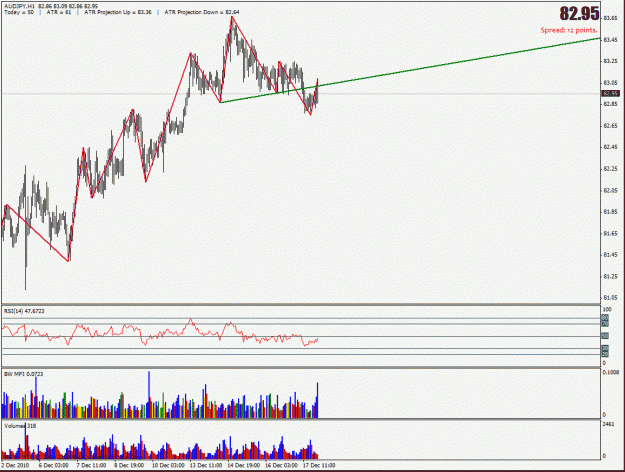Click the '13 Dec 11:00' time label
The height and width of the screenshot is (472, 625).
(206, 465)
